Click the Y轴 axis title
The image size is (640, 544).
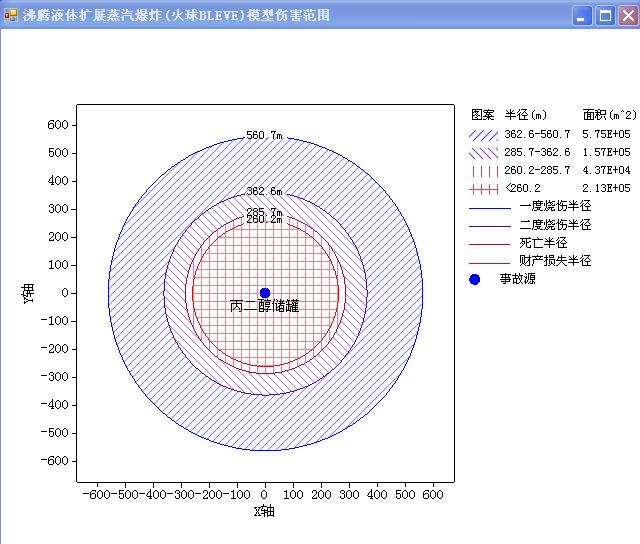coord(28,293)
